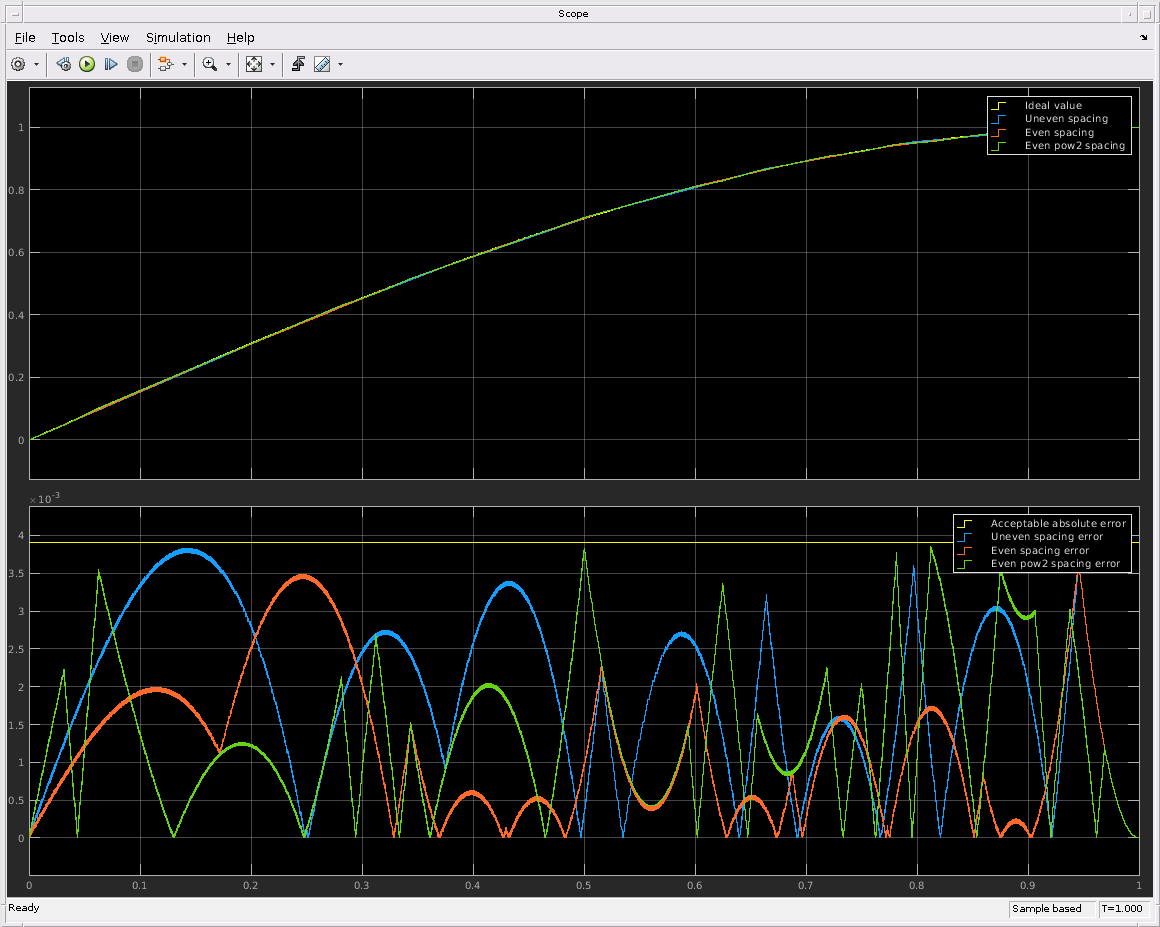Open the File menu
Image resolution: width=1160 pixels, height=927 pixels.
click(x=25, y=37)
